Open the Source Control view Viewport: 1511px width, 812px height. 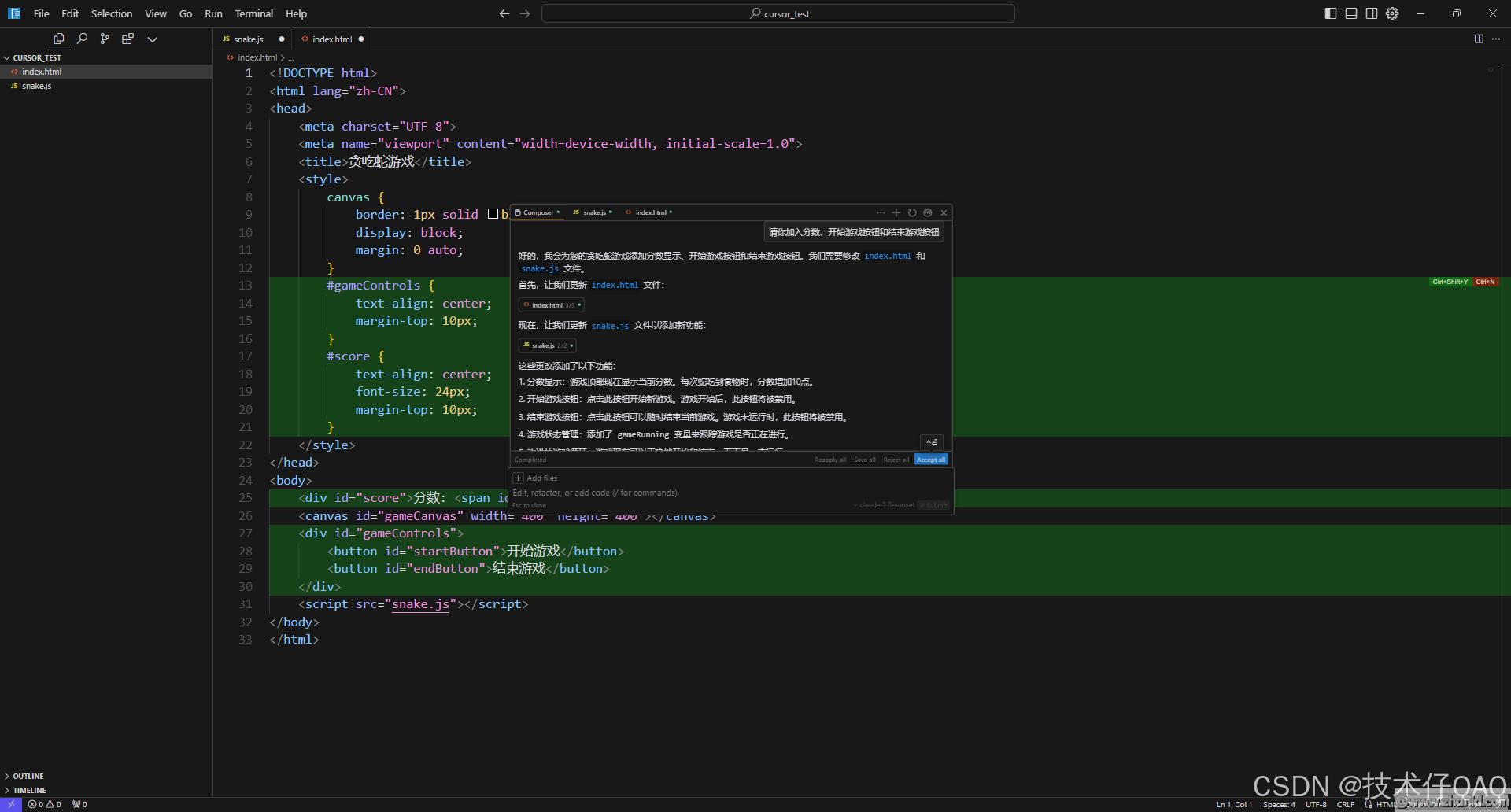(x=105, y=39)
